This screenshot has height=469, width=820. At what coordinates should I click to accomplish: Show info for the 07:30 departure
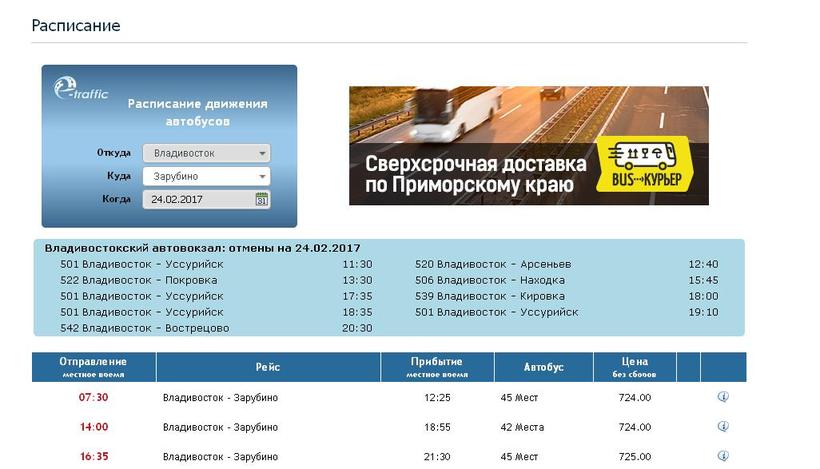(723, 397)
